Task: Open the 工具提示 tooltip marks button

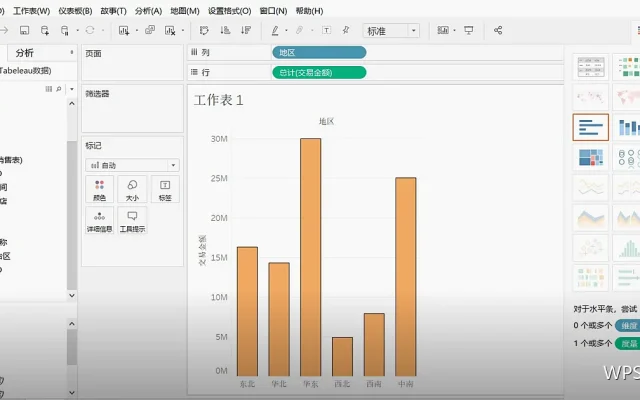Action: (132, 220)
